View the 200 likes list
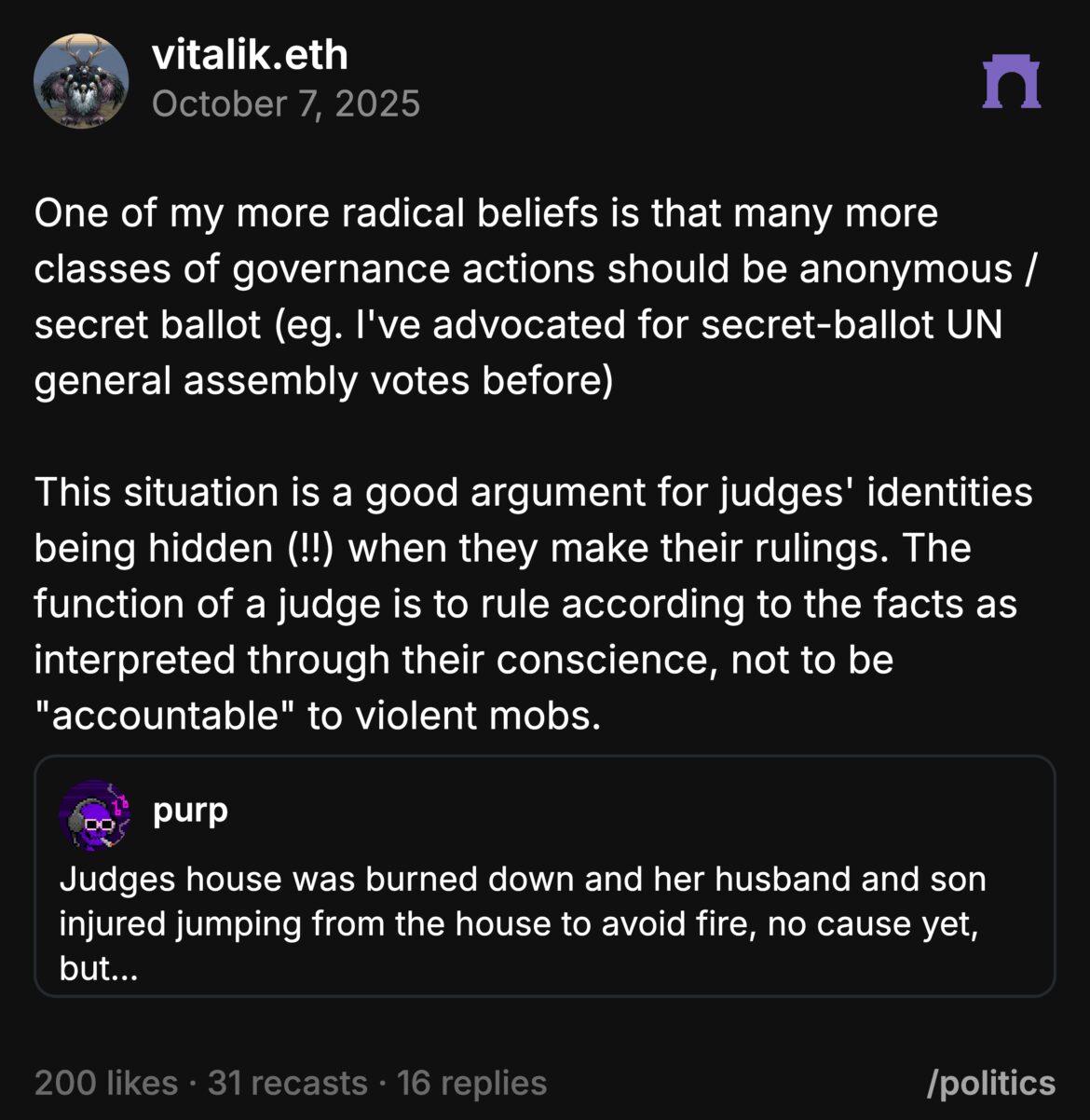 click(105, 1083)
